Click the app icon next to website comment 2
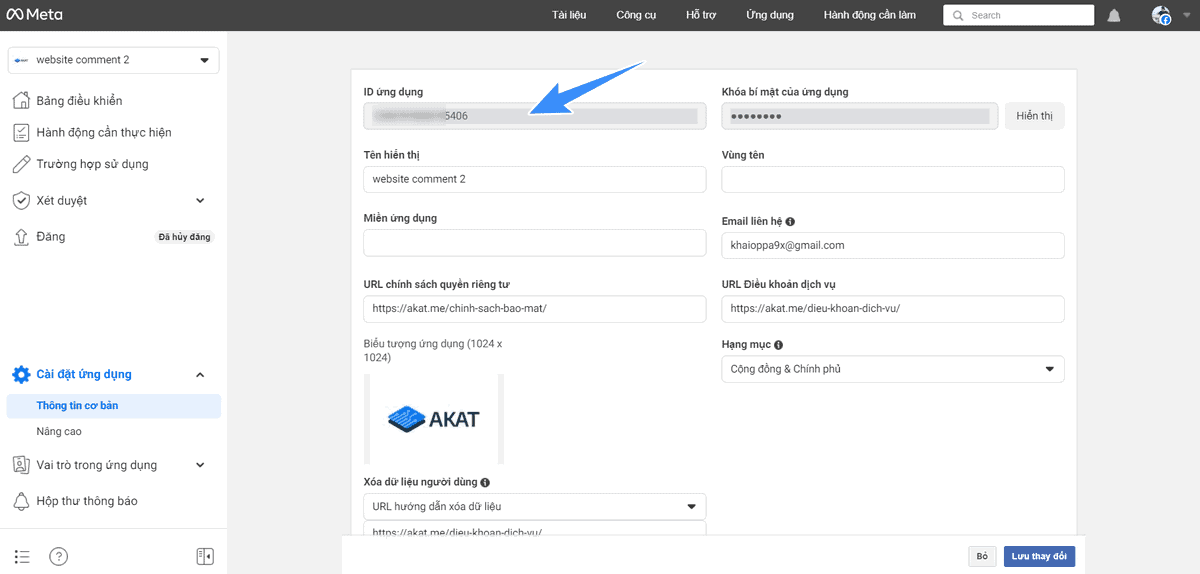The image size is (1200, 574). (x=23, y=60)
